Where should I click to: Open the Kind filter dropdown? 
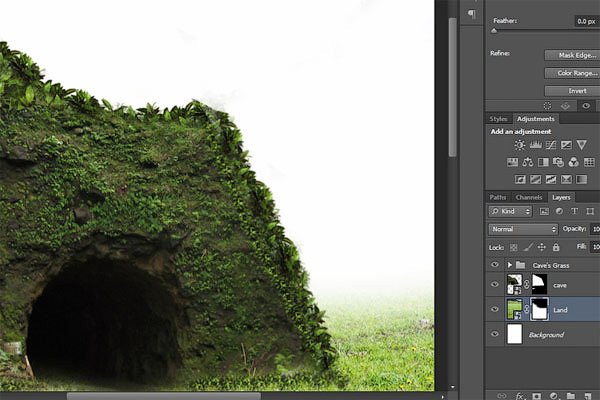(x=510, y=211)
